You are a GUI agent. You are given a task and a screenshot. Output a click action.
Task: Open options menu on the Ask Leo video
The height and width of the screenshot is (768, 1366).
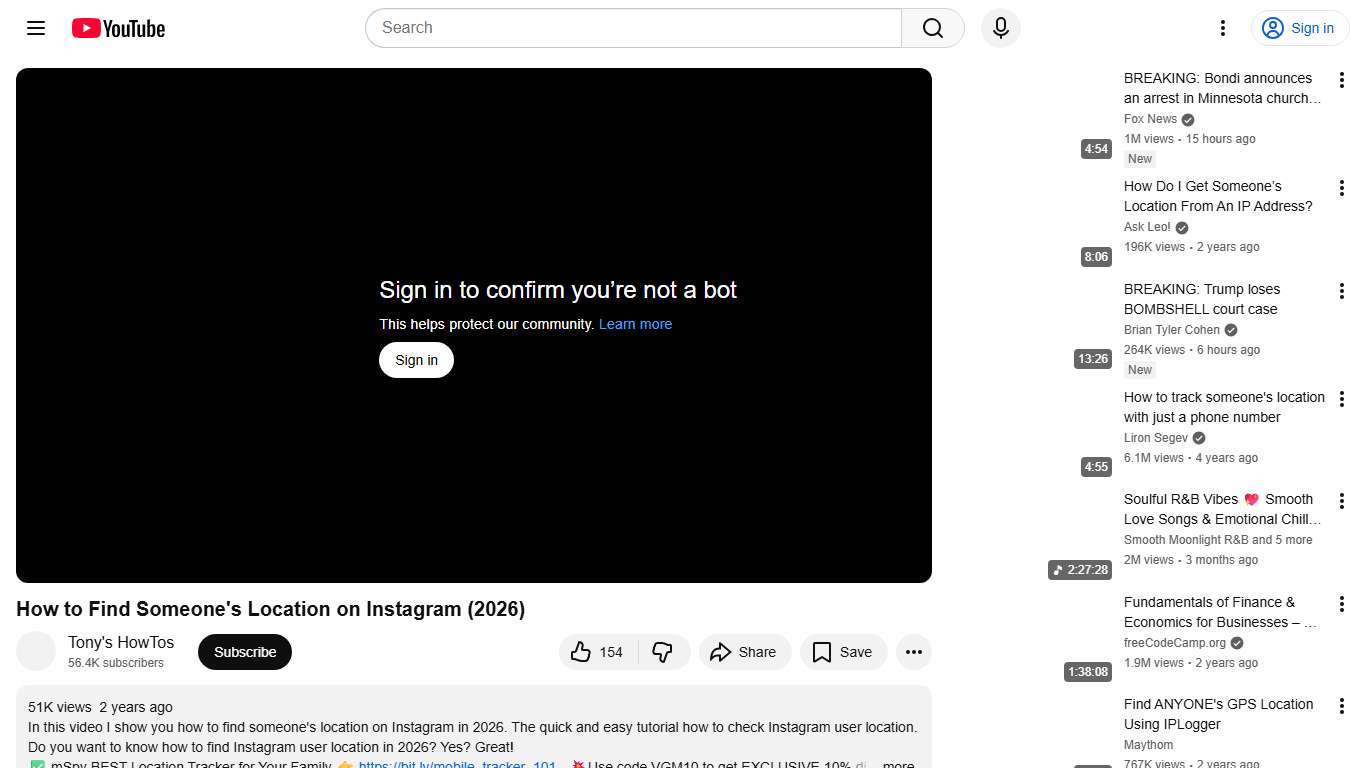click(x=1341, y=187)
